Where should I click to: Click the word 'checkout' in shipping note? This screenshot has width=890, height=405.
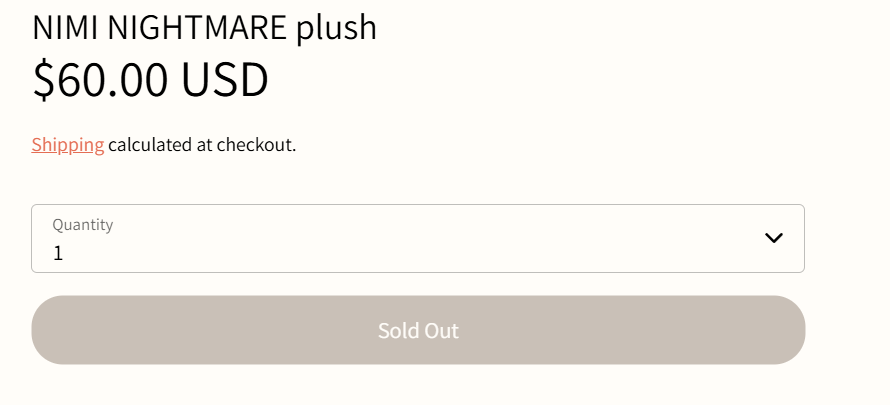[257, 145]
